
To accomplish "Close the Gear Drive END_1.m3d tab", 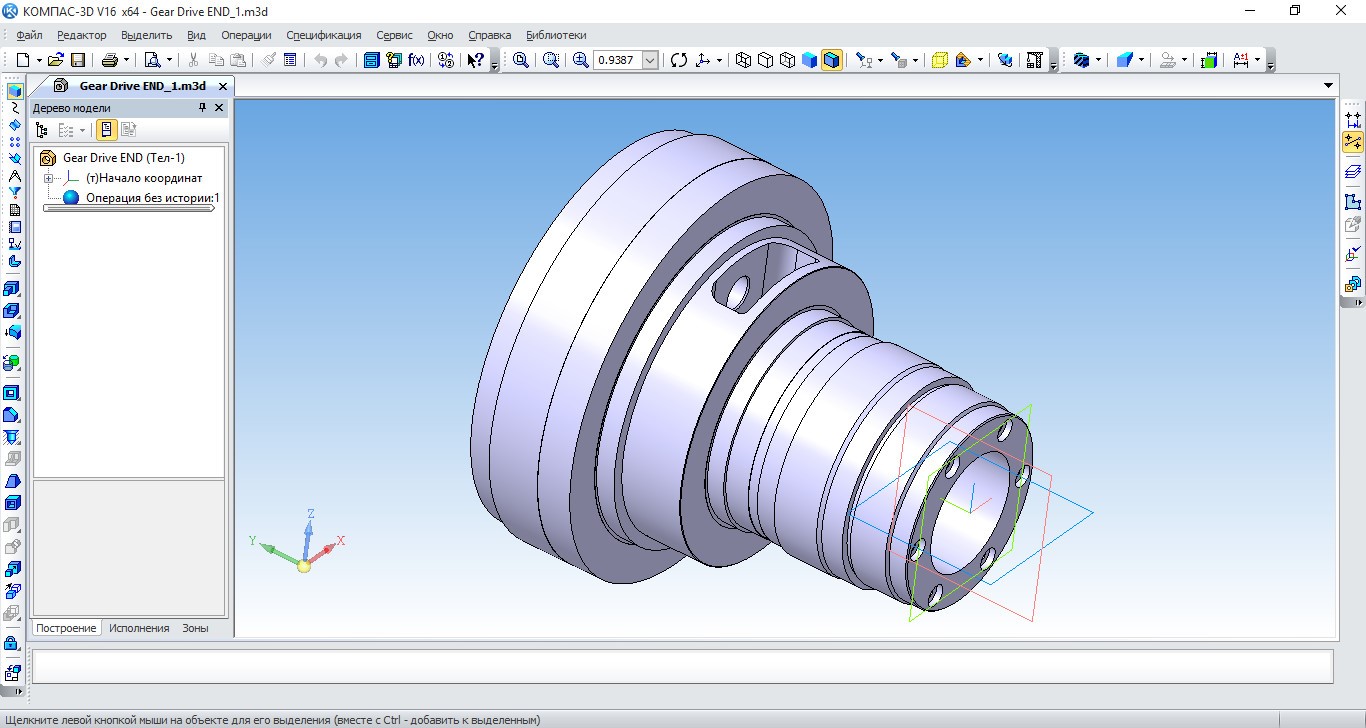I will pyautogui.click(x=223, y=86).
